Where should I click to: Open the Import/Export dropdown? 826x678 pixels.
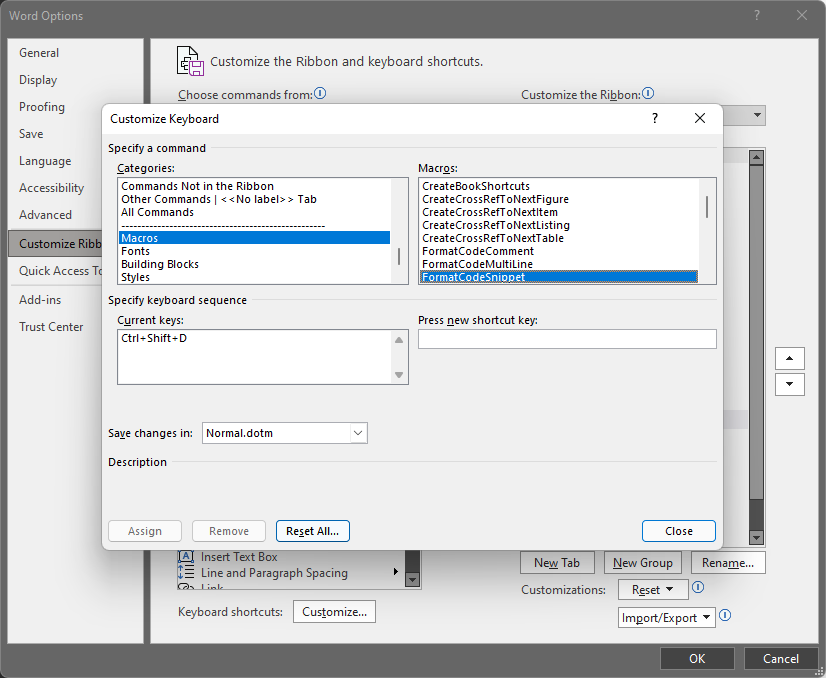pos(666,617)
